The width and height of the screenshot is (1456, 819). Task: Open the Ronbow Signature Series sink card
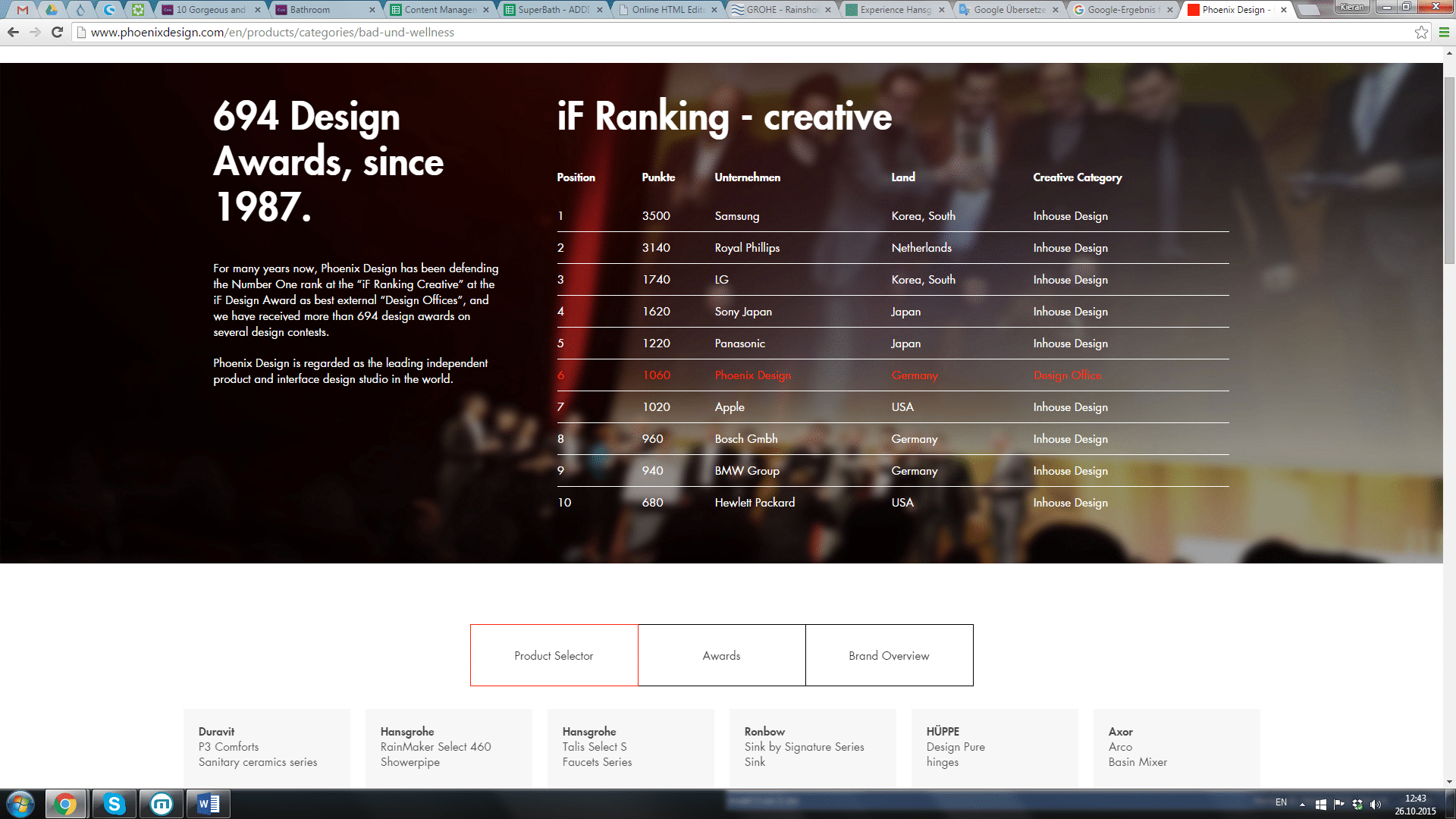click(813, 748)
